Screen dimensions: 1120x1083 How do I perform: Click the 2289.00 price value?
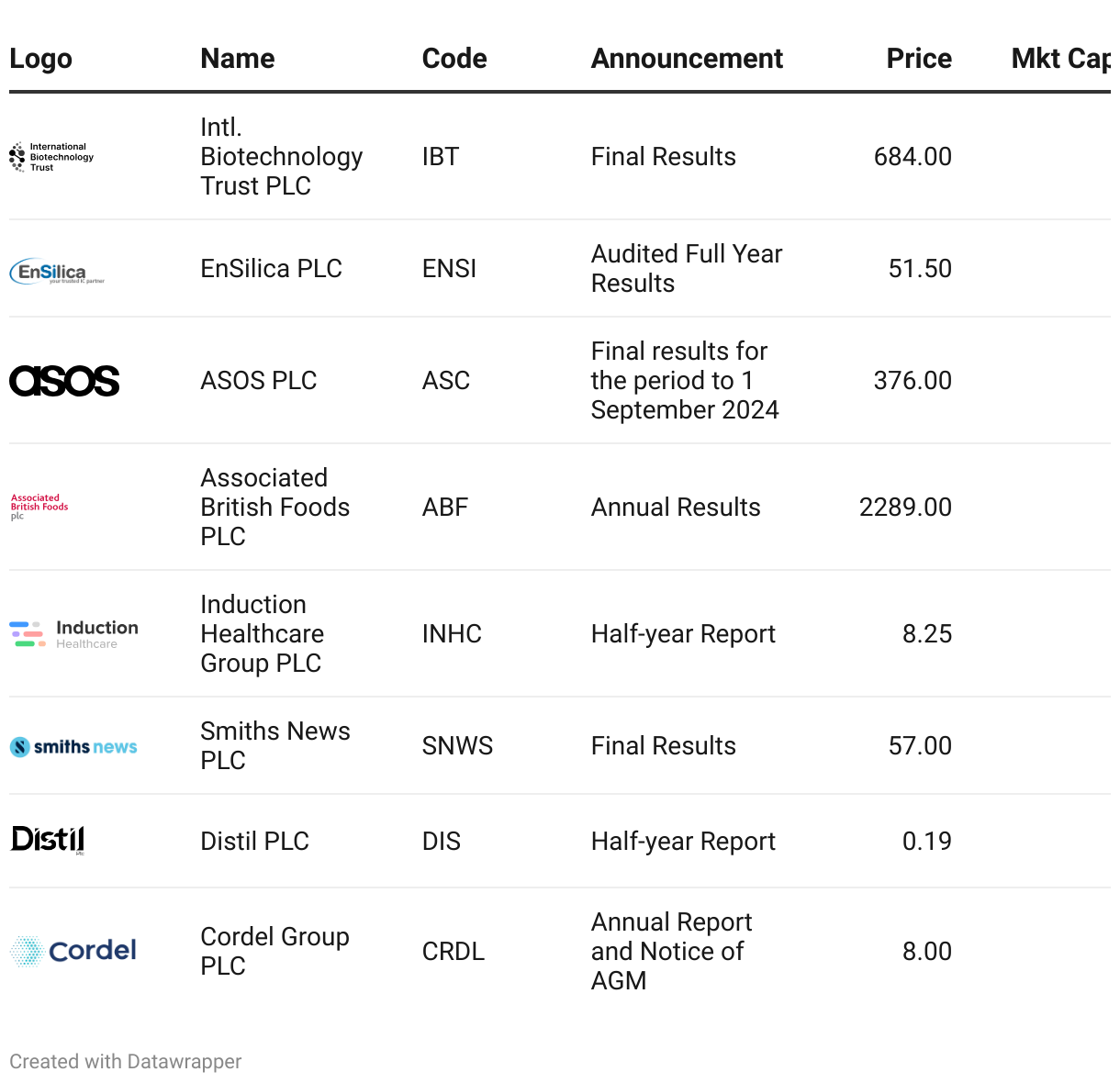pos(905,508)
